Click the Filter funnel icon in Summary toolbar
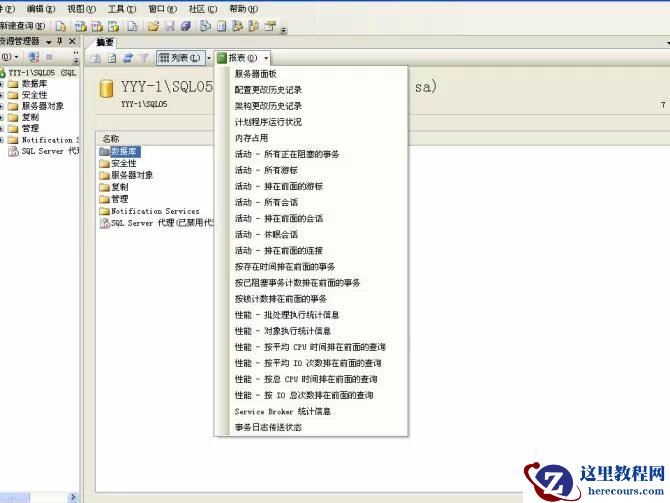 coord(144,58)
